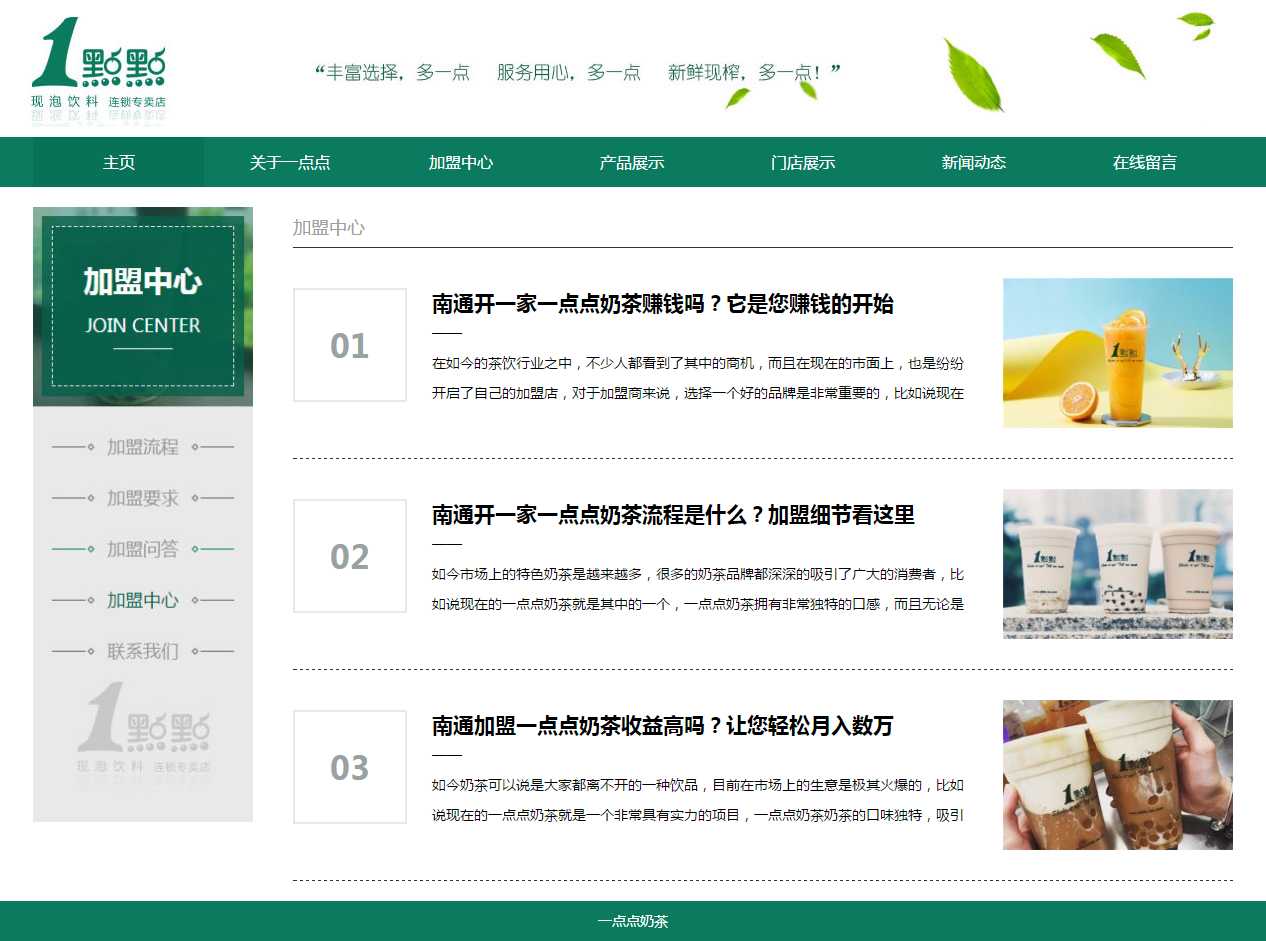The width and height of the screenshot is (1266, 941).
Task: Navigate to 新闻动态 page
Action: tap(974, 162)
